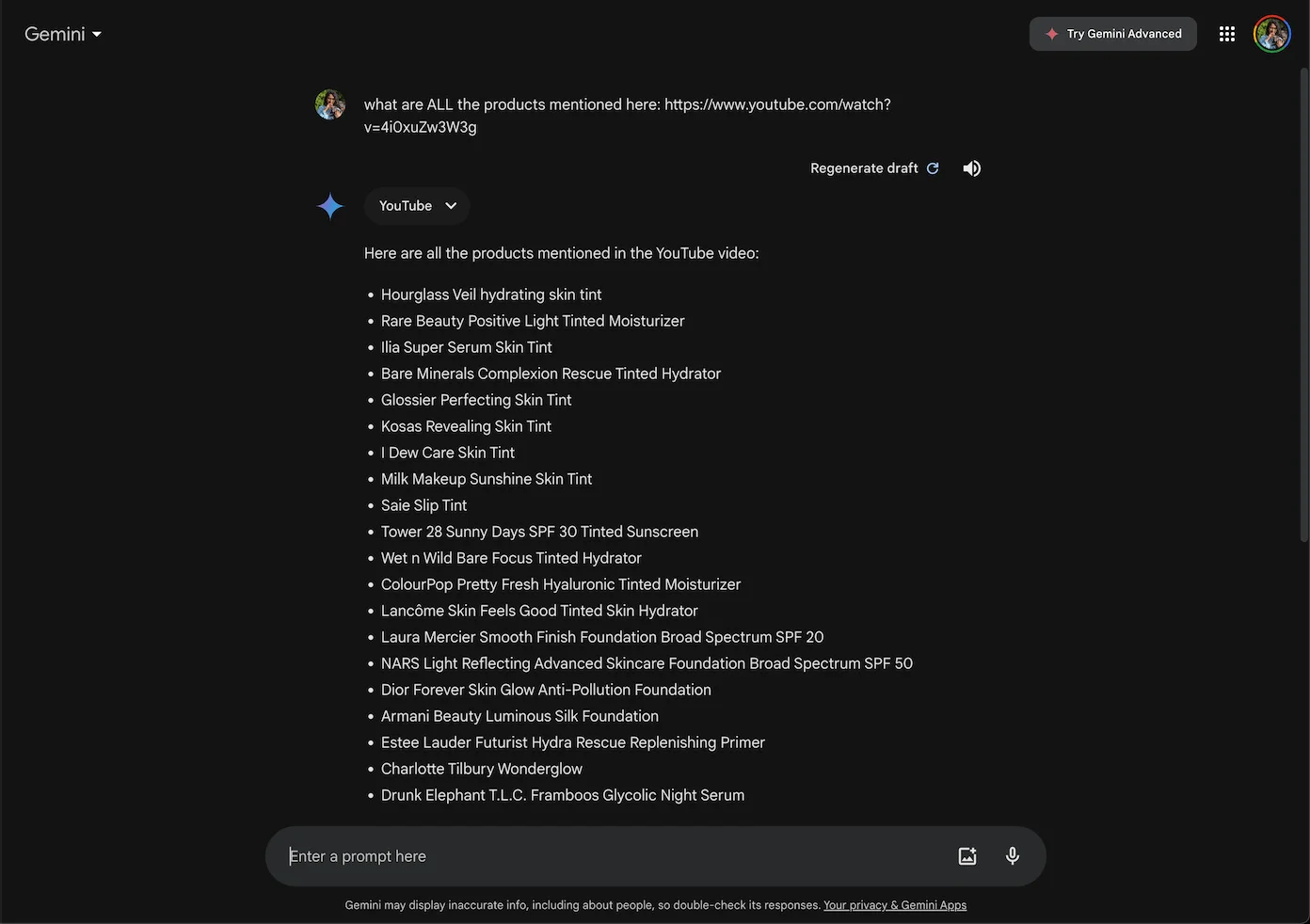Screen dimensions: 1310x924
Task: Click the Saie Slip Tint list item
Action: tap(423, 505)
